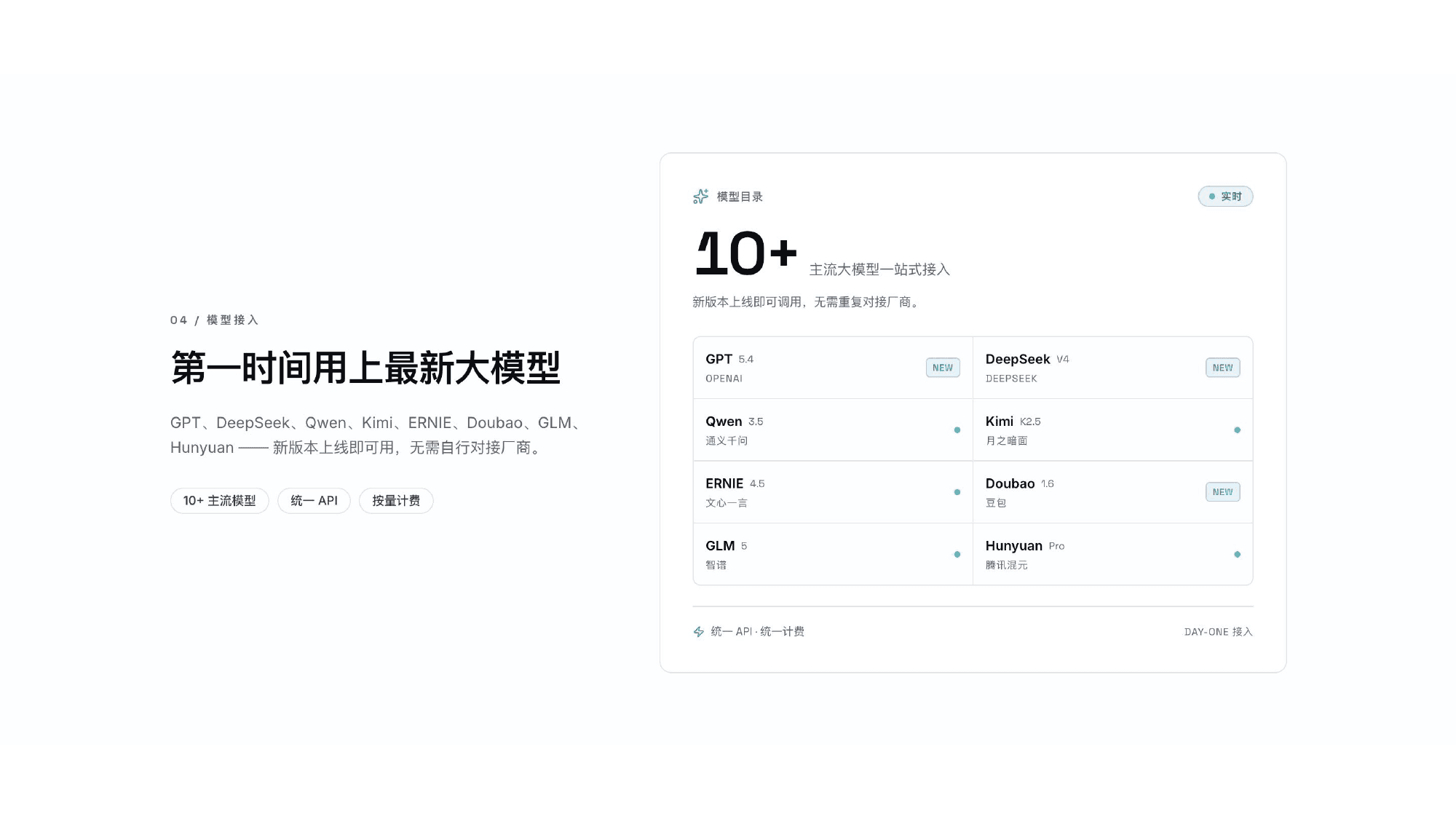Click the status dot on ERNIE row
Screen dimensions: 1456x819
(x=957, y=492)
